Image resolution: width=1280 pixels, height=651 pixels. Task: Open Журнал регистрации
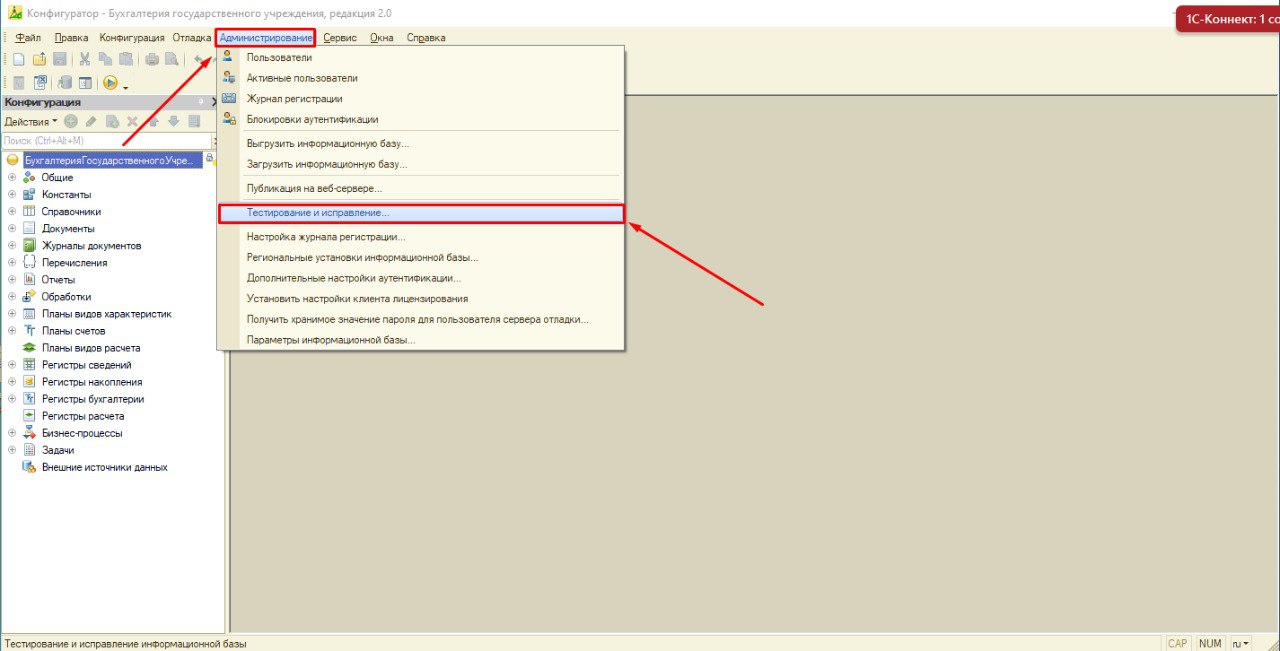tap(420, 99)
